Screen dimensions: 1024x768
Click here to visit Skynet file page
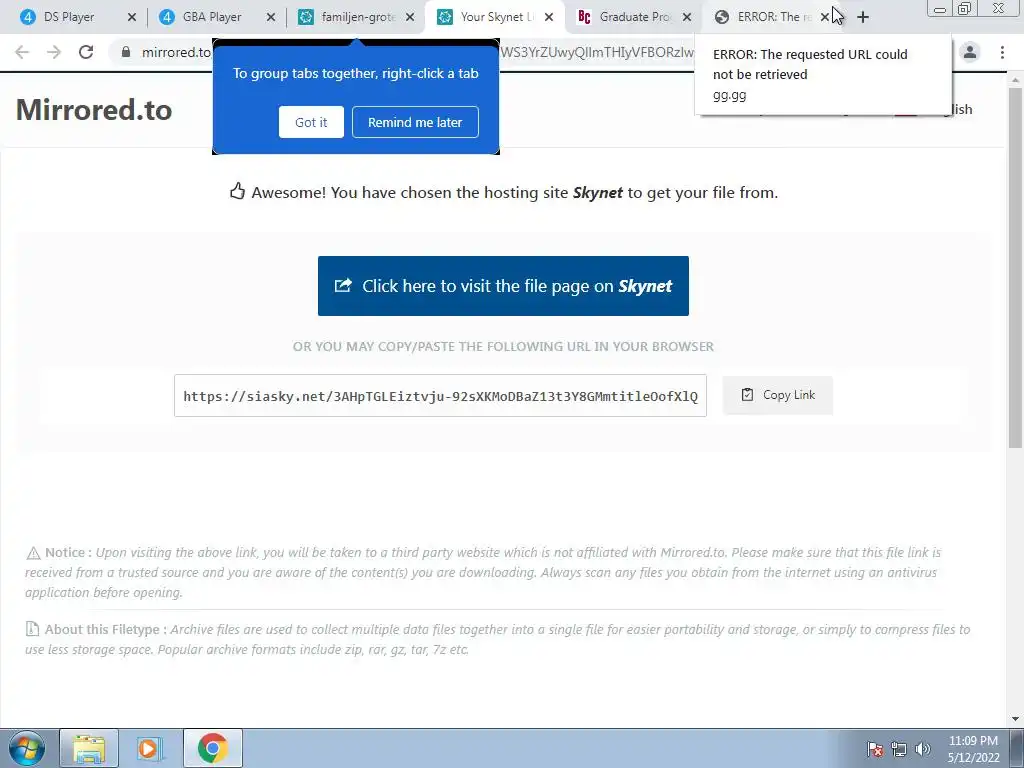pyautogui.click(x=503, y=286)
